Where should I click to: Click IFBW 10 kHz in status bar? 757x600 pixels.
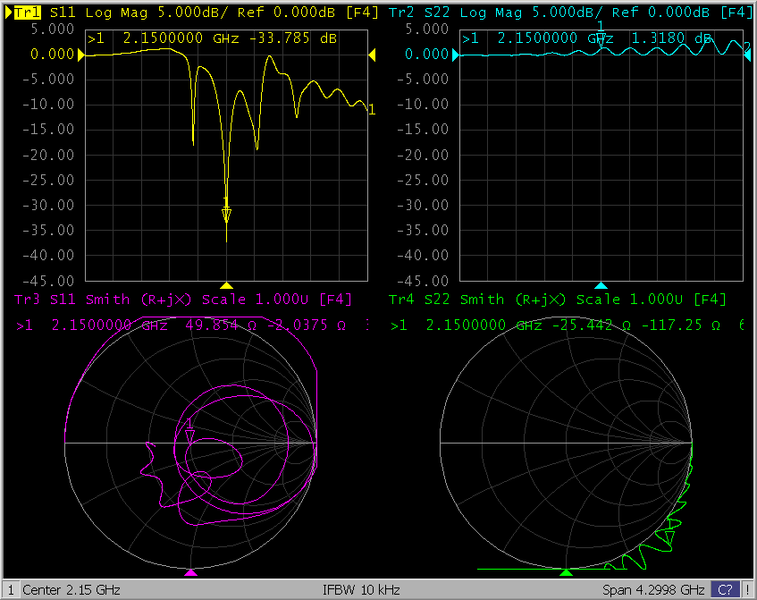[x=365, y=590]
